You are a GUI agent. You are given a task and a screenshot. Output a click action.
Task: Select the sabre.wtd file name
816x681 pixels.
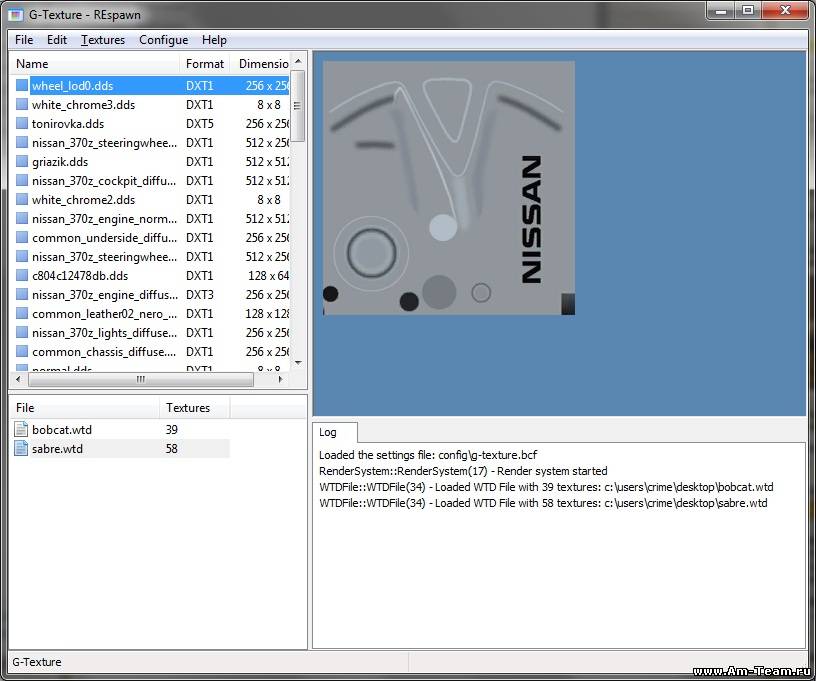tap(57, 448)
